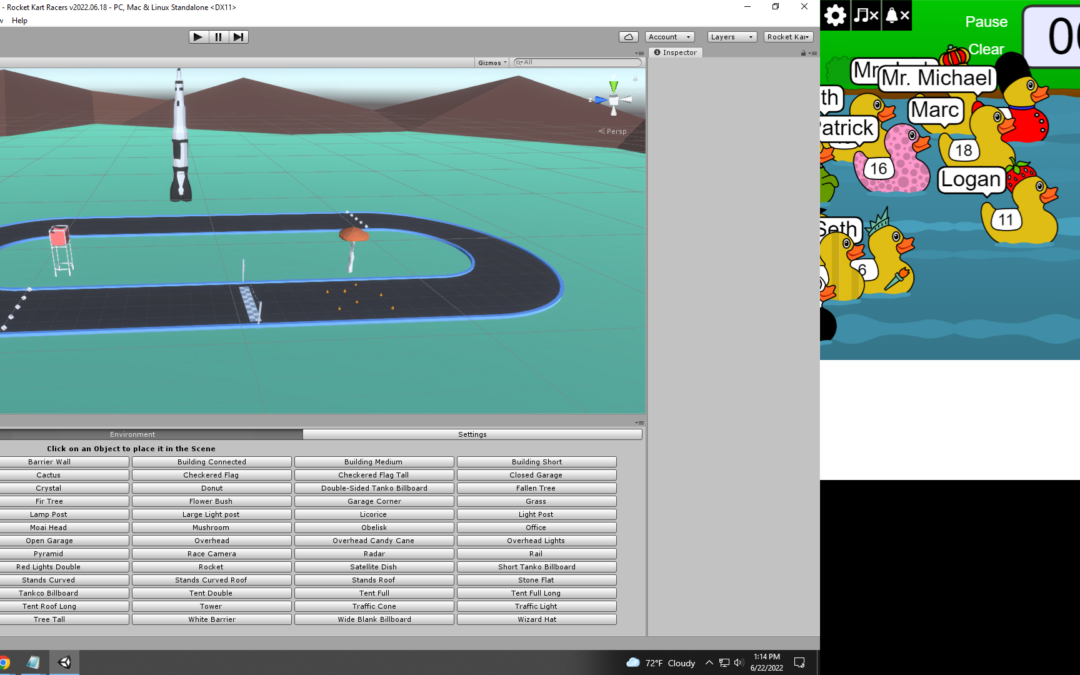Click the Traffic Light button
The image size is (1080, 675).
click(x=537, y=606)
